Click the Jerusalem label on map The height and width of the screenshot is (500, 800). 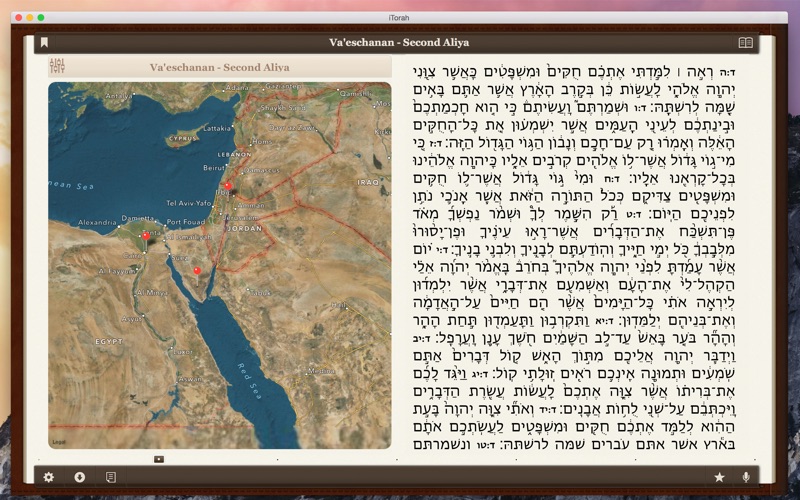pos(240,217)
